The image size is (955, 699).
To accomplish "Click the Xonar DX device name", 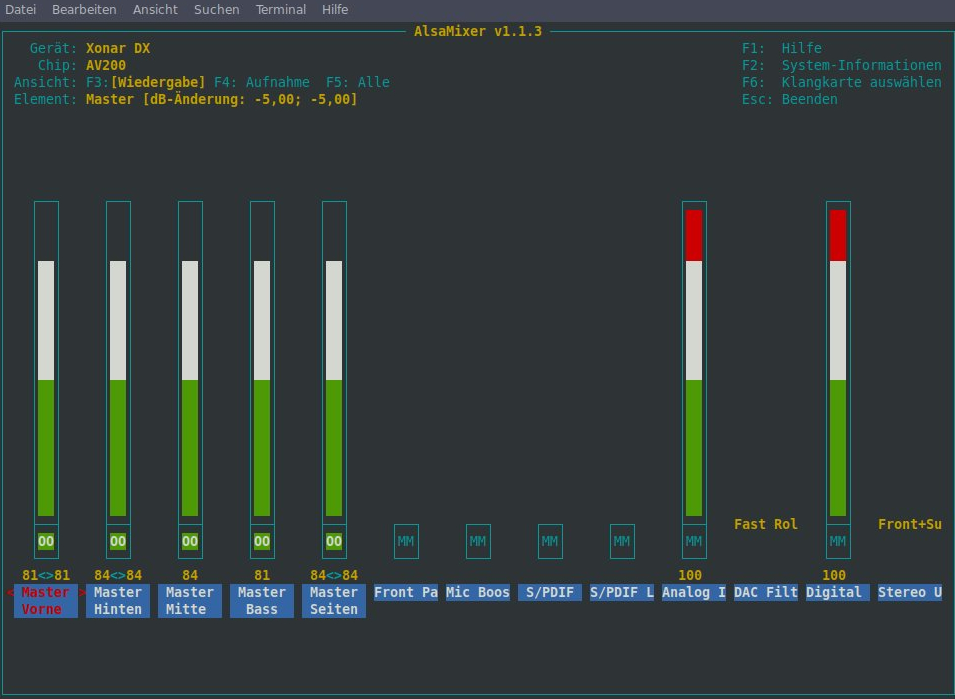I will (118, 48).
